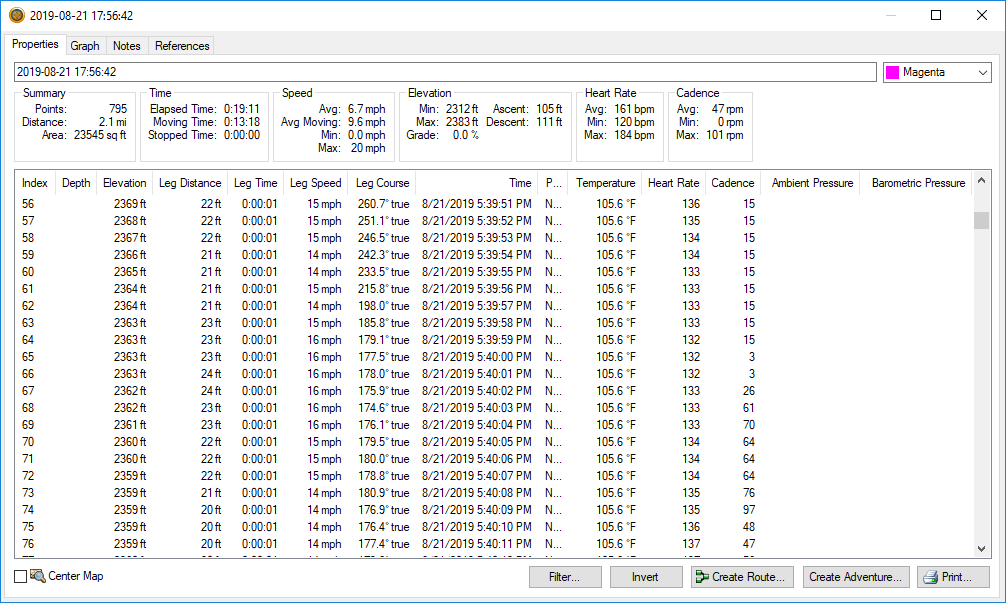The height and width of the screenshot is (603, 1006).
Task: Click elevation 2364 ft in row 61
Action: coord(130,289)
